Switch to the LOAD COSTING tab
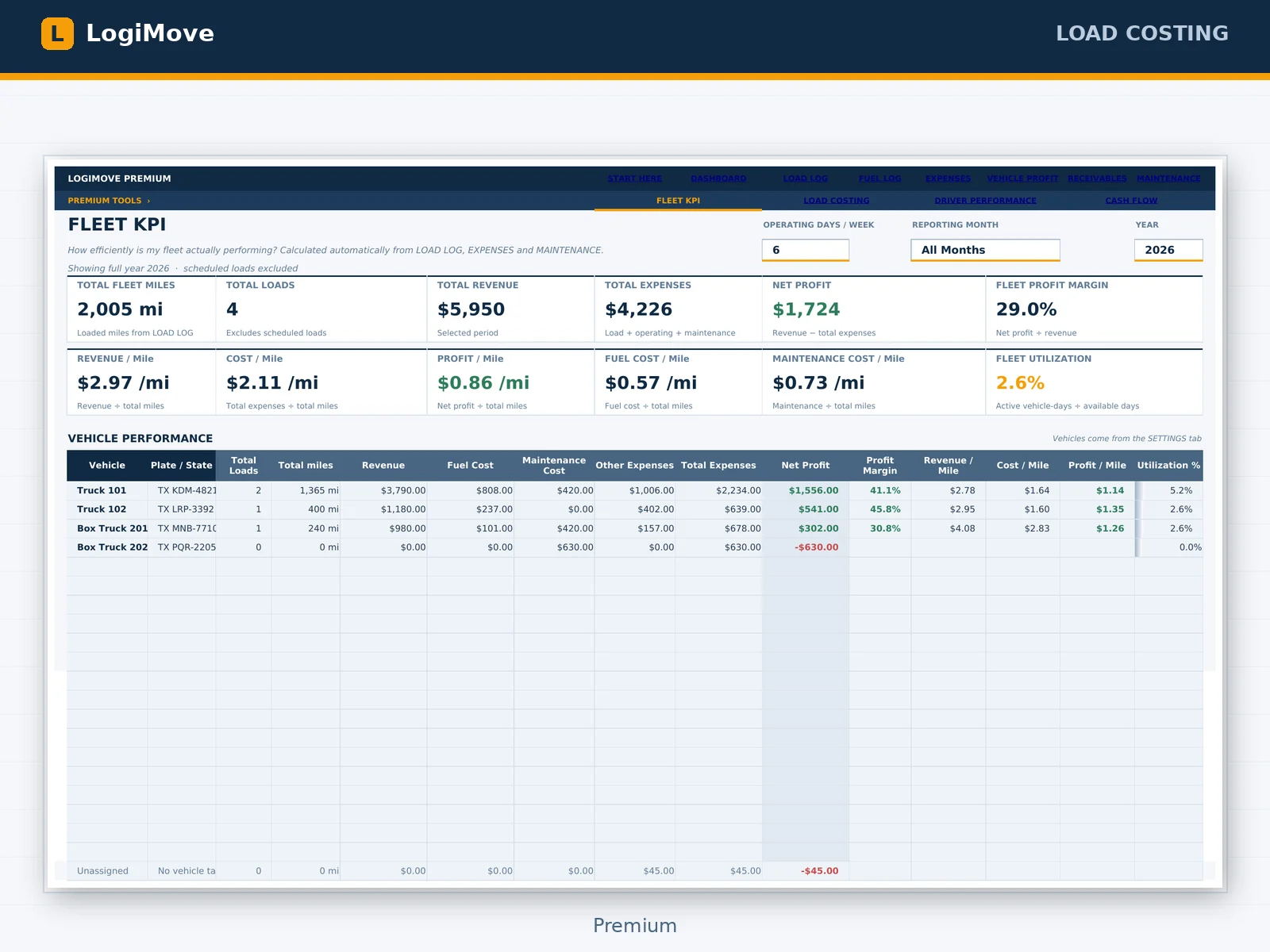Screen dimensions: 1270x952 [x=836, y=201]
